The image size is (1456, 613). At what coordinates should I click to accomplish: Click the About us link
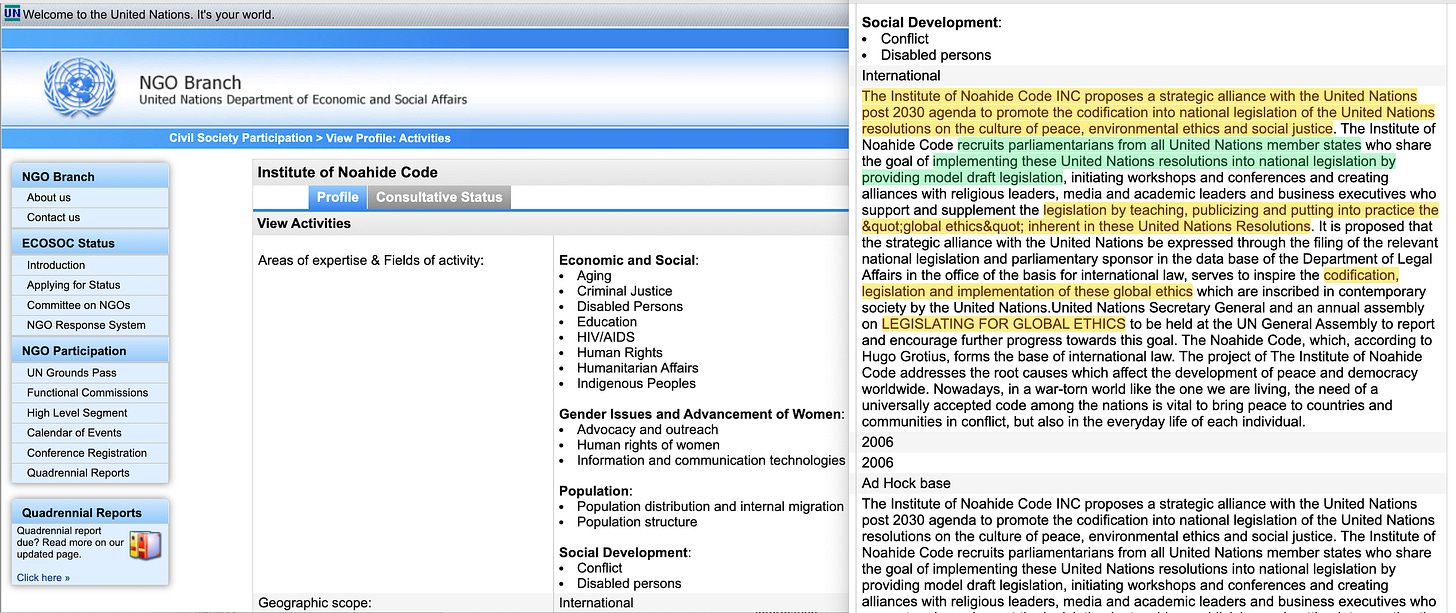coord(49,197)
